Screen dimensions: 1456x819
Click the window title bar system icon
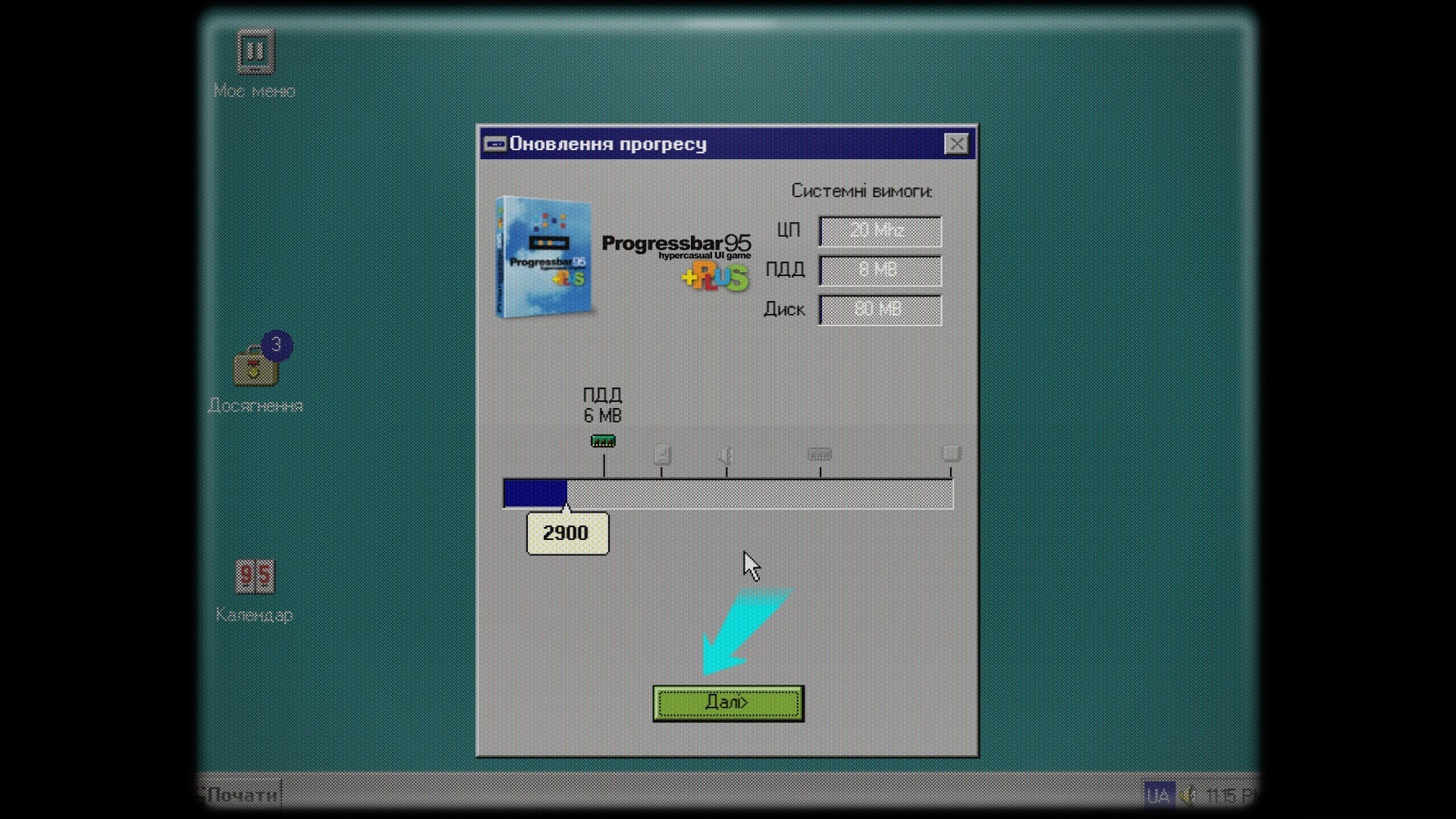[495, 144]
